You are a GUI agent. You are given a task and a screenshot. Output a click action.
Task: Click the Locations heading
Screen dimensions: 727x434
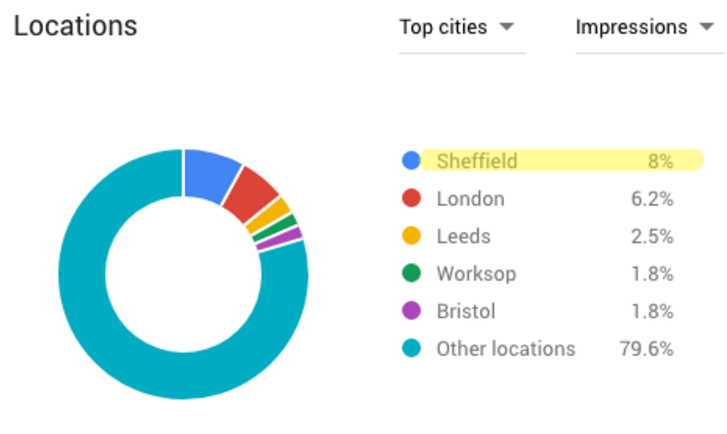click(75, 27)
